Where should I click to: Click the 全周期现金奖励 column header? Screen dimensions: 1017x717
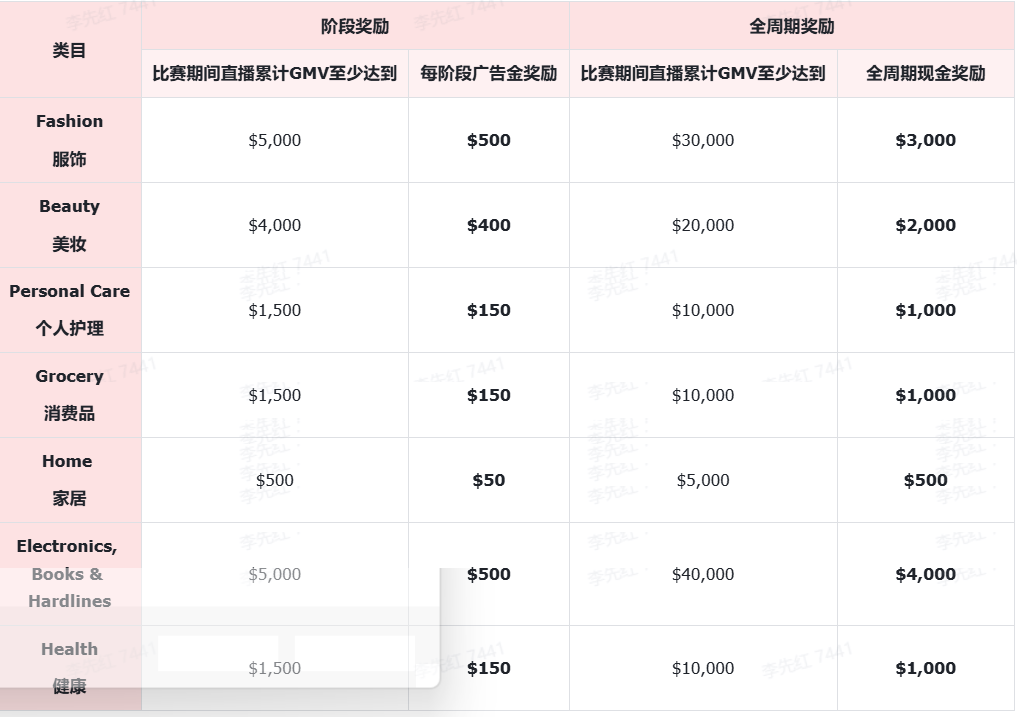point(925,73)
